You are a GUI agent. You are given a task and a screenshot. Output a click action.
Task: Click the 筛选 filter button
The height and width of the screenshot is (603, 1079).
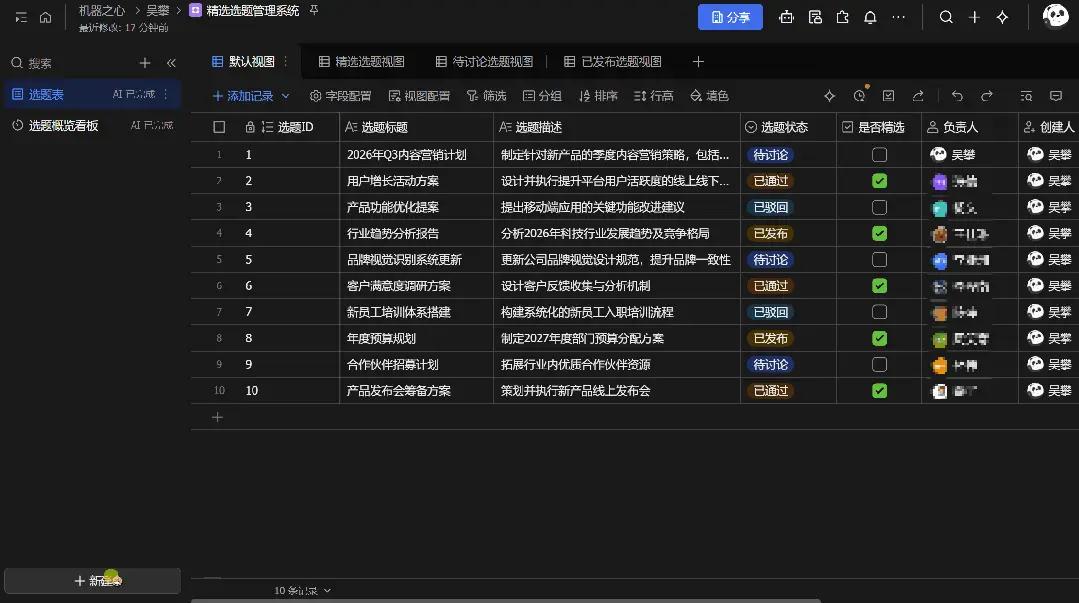point(487,96)
